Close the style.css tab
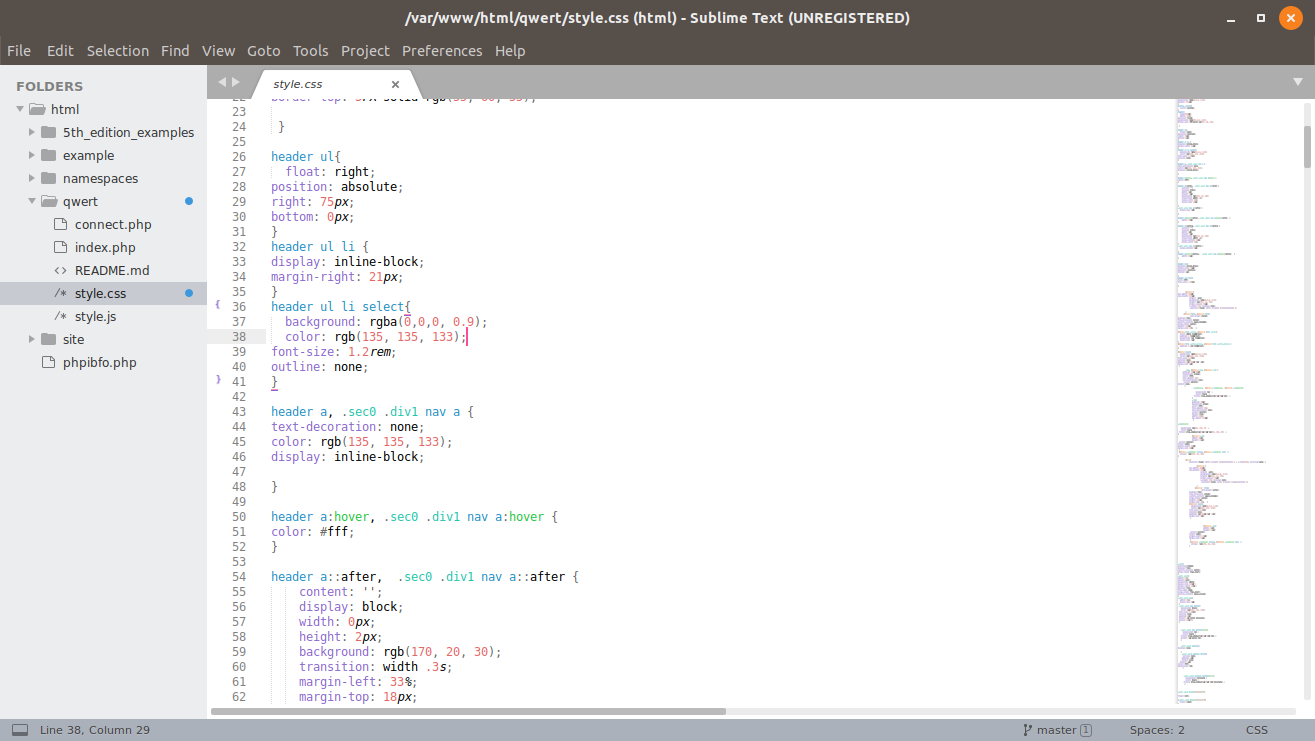This screenshot has width=1315, height=741. point(395,84)
